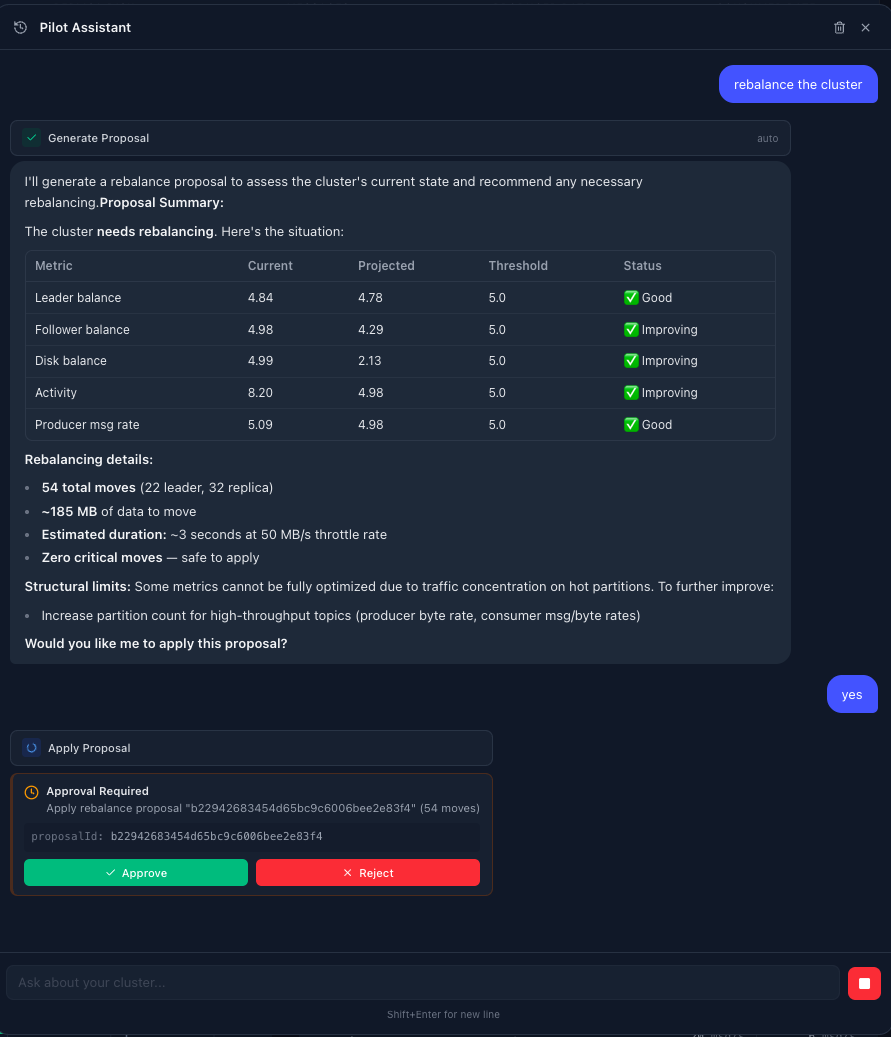The height and width of the screenshot is (1037, 891).
Task: Approve the rebalance proposal
Action: tap(136, 872)
